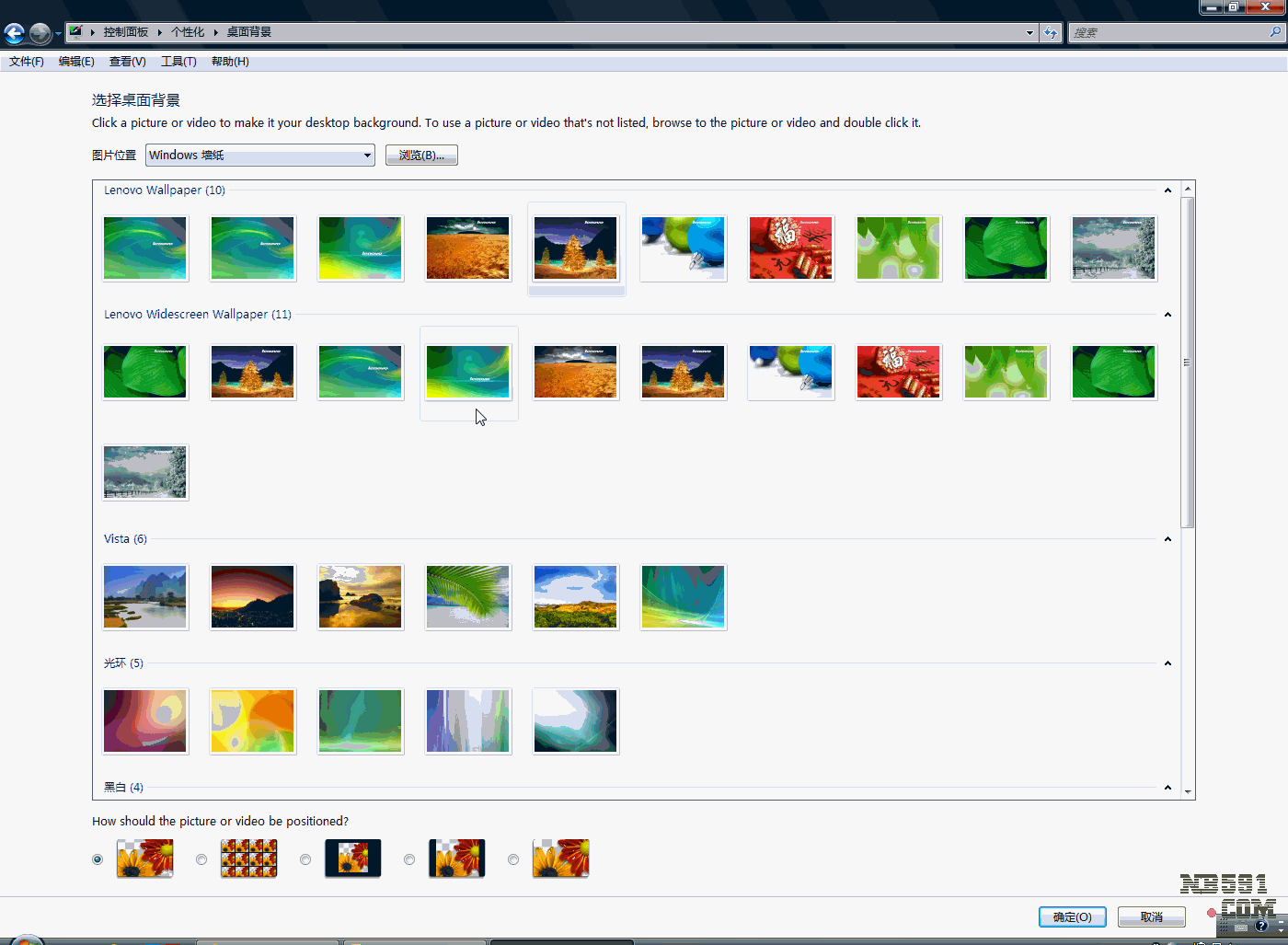
Task: Cancel with the 取消 button
Action: 1152,916
